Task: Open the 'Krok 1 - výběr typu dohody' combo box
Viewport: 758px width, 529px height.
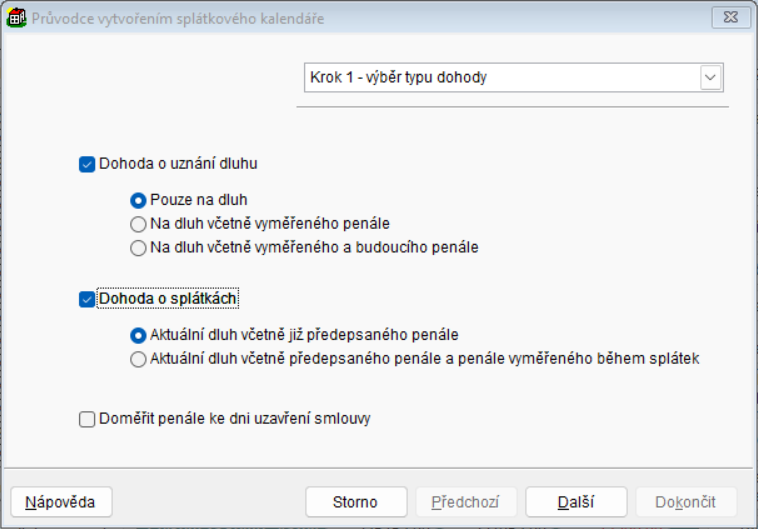Action: [x=500, y=77]
